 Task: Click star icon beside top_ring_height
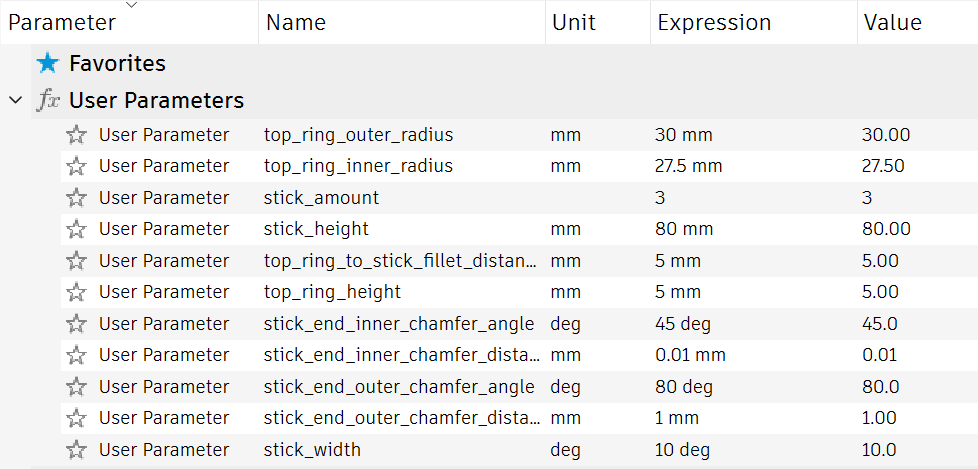[77, 292]
